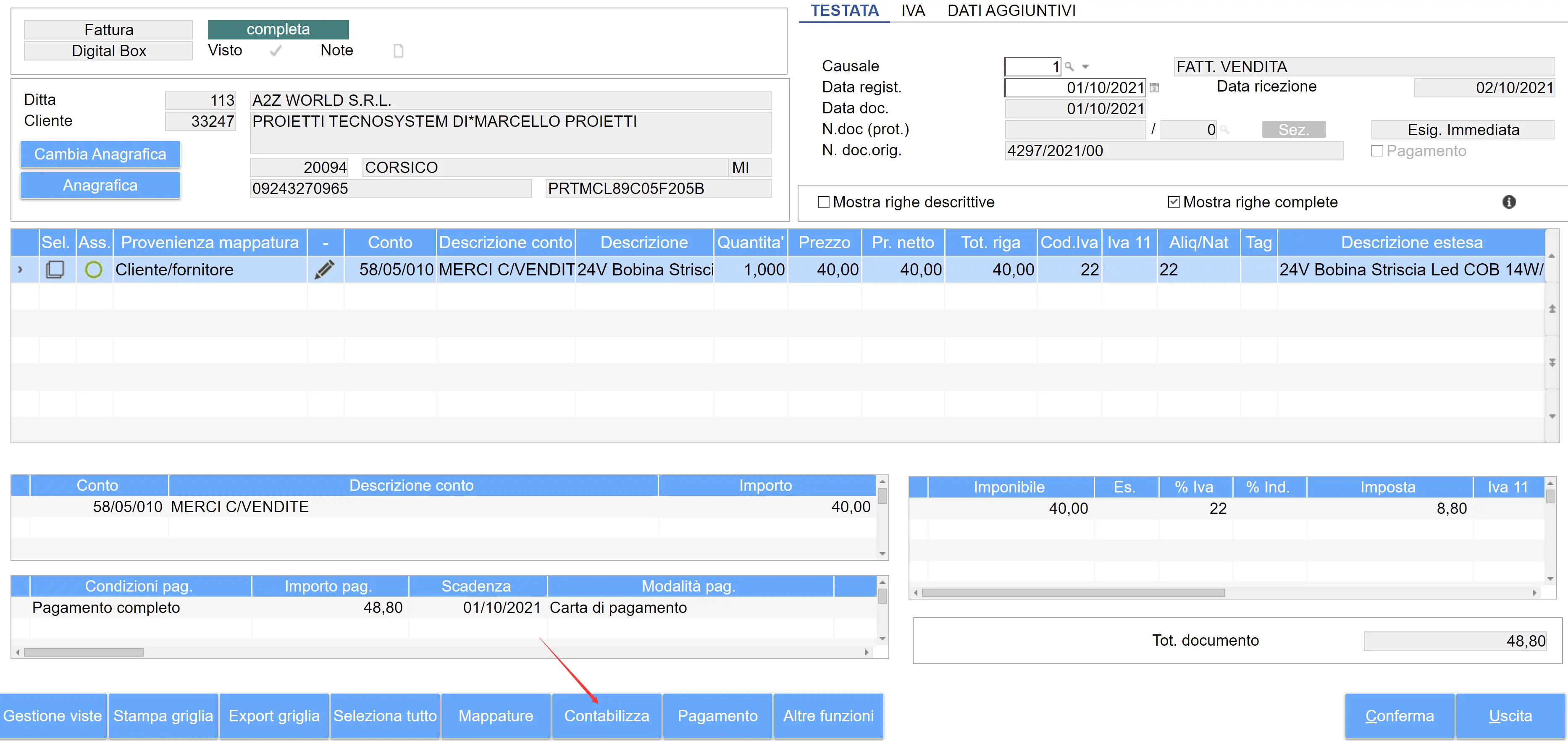Open the DATI AGGIUNTIVI tab
Image resolution: width=1568 pixels, height=741 pixels.
coord(1011,10)
